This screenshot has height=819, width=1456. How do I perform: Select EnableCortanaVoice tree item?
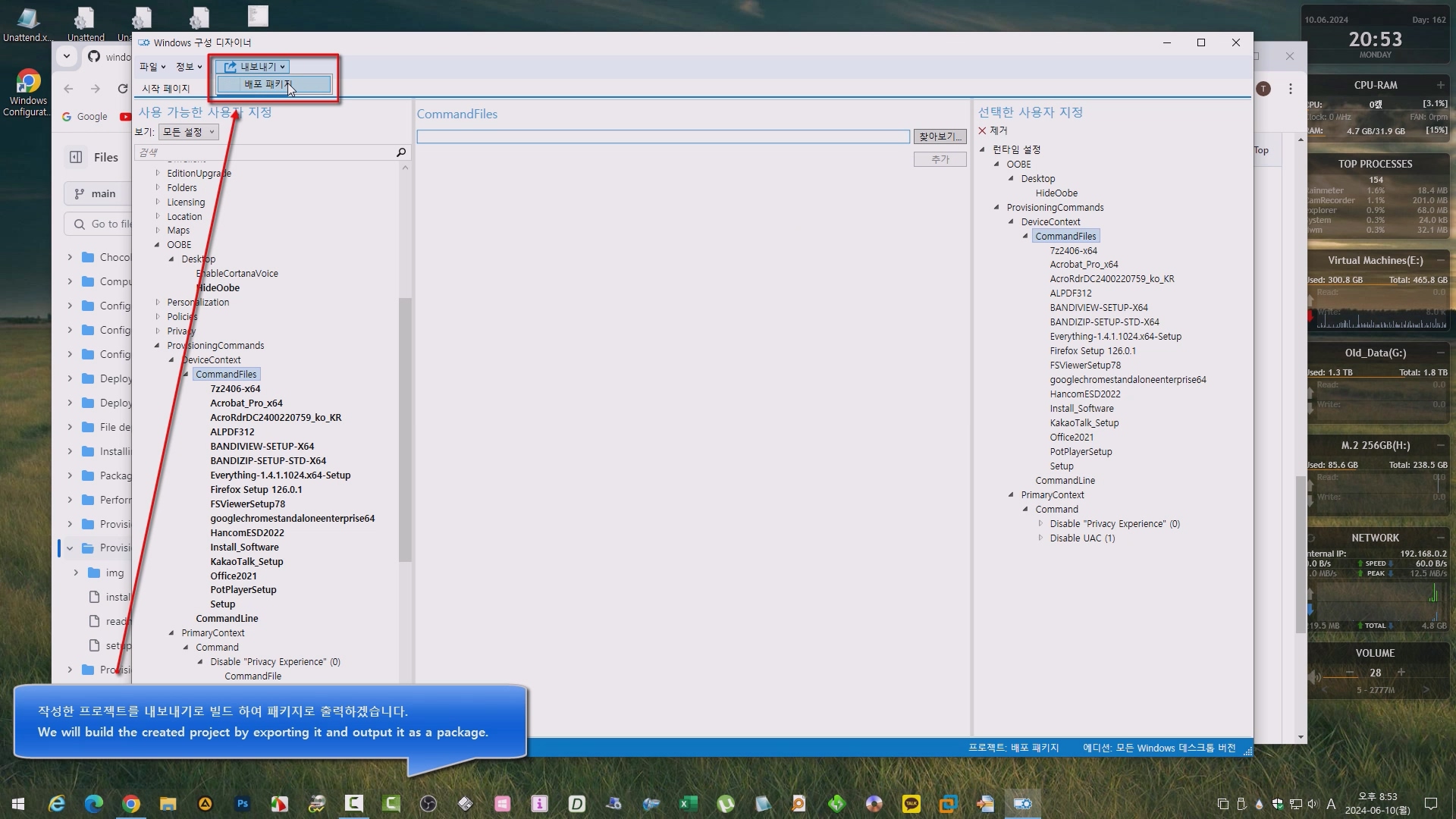click(x=237, y=273)
